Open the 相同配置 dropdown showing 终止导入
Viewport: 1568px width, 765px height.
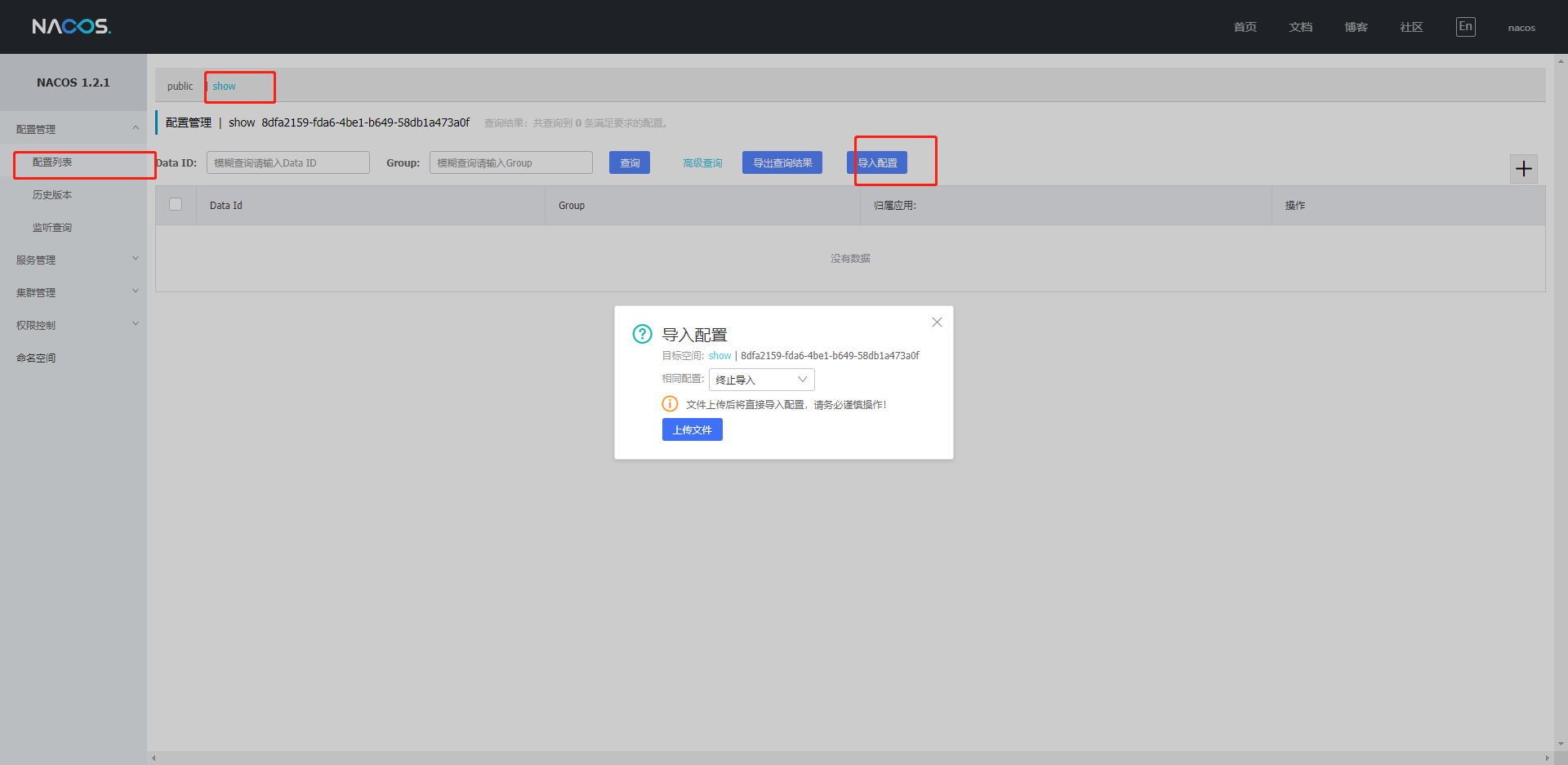[x=761, y=380]
